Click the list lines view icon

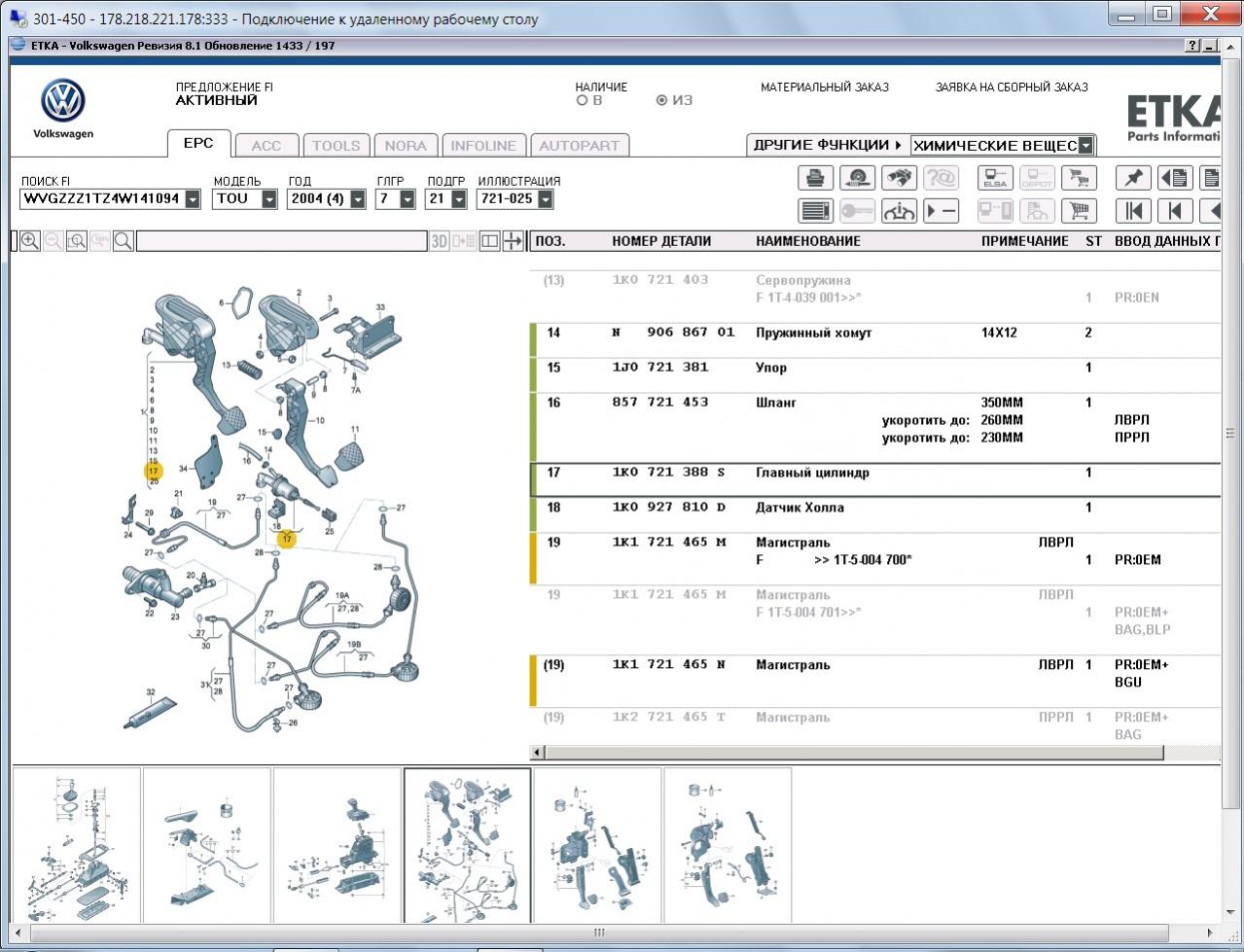815,211
